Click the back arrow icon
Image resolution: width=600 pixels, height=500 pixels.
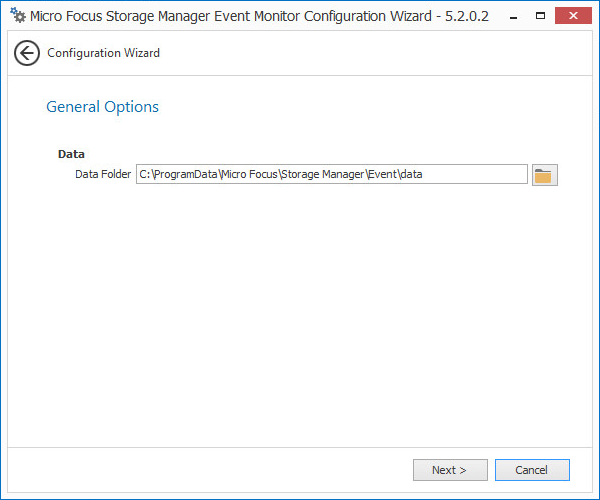point(27,54)
